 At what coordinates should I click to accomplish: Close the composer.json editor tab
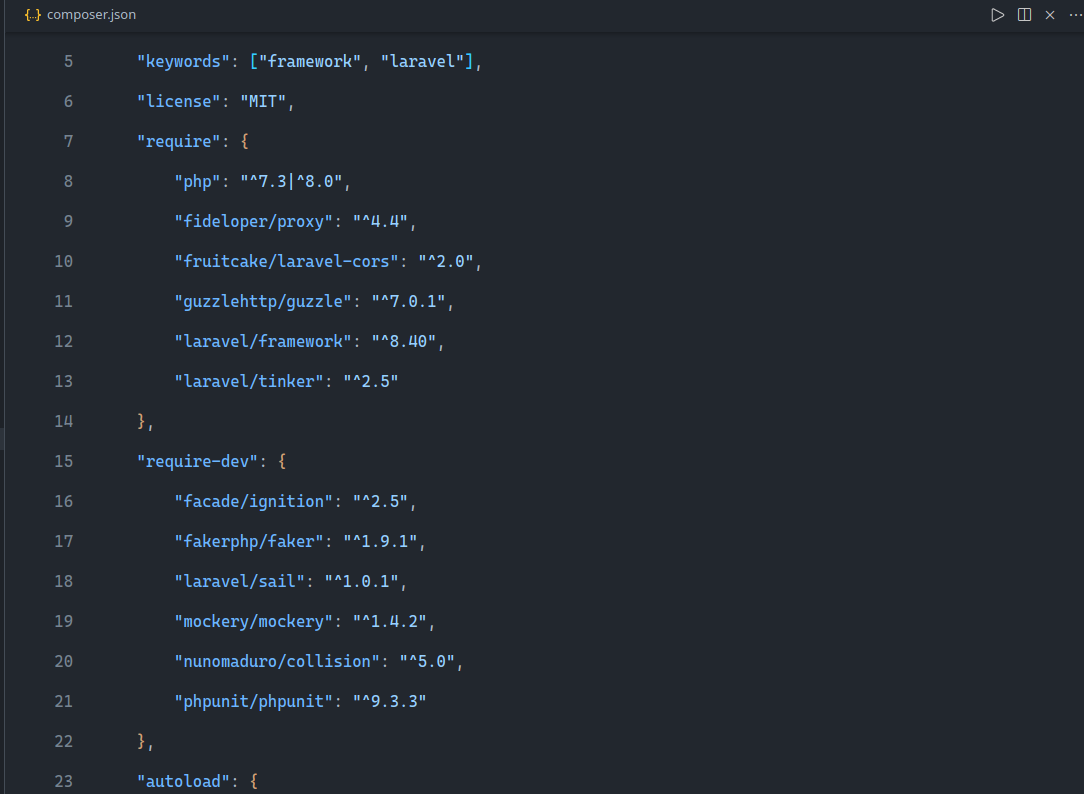[x=1050, y=15]
